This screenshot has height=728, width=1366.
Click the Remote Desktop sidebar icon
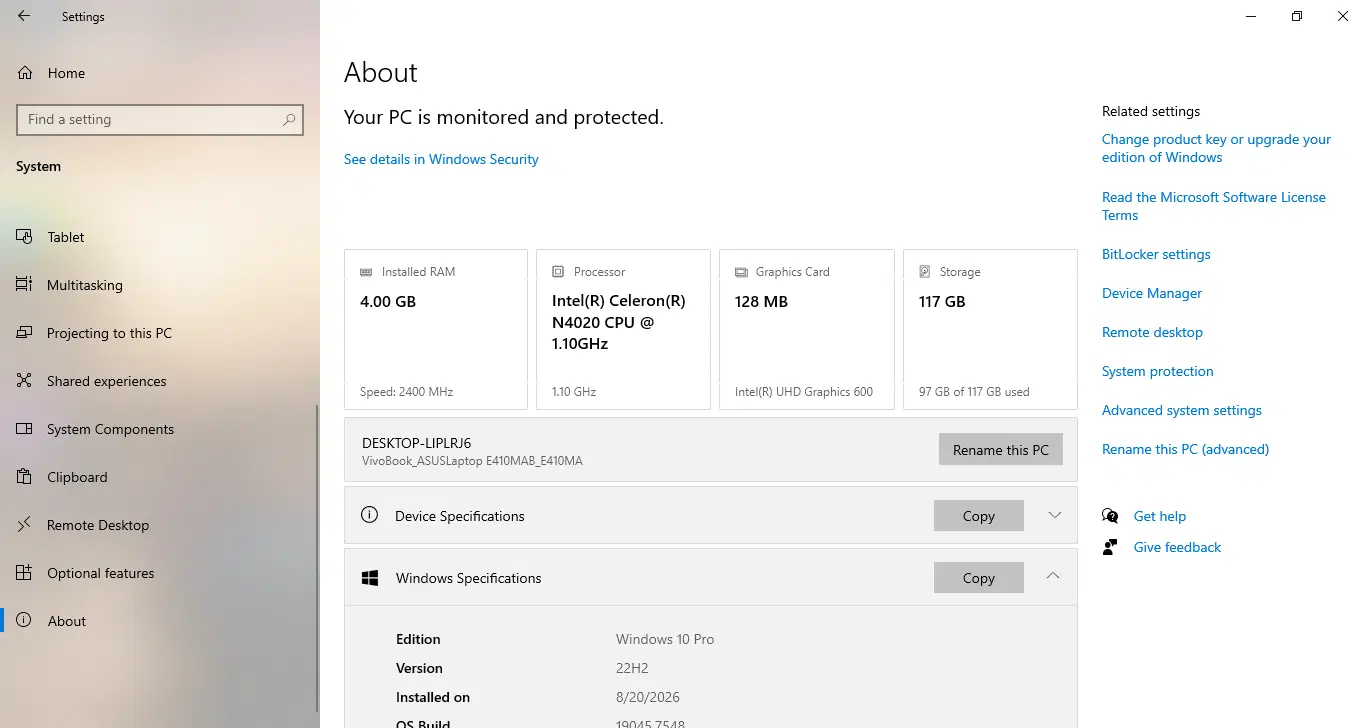click(25, 525)
